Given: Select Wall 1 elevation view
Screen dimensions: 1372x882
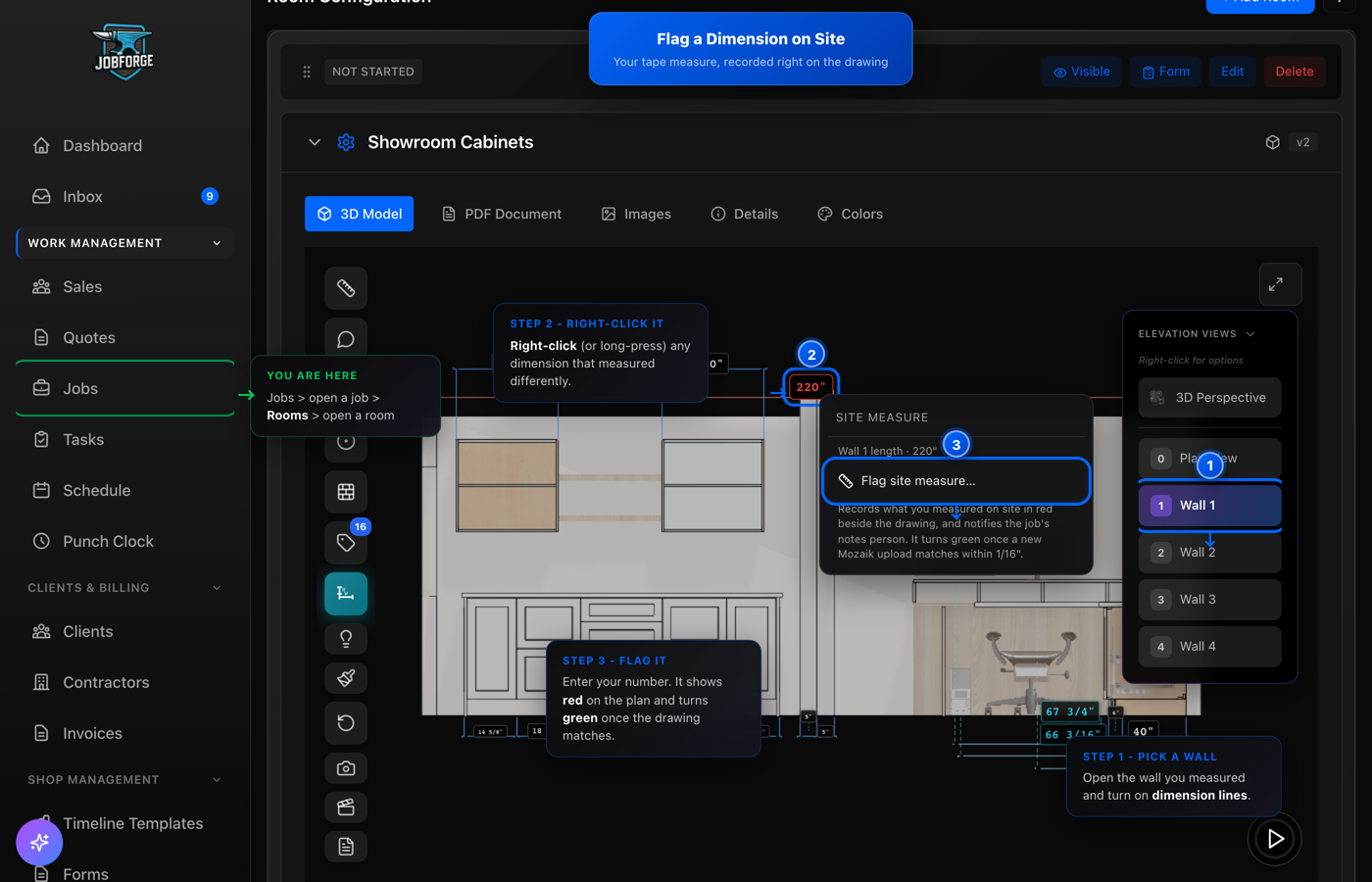Looking at the screenshot, I should tap(1209, 506).
